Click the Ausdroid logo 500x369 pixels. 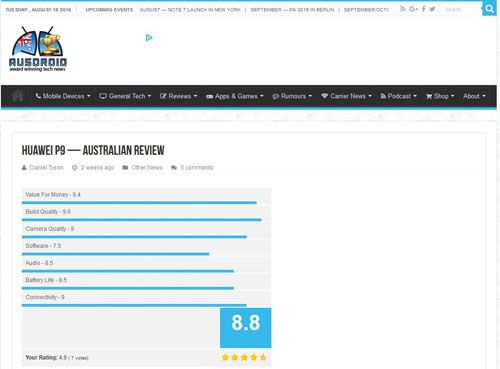[x=38, y=49]
